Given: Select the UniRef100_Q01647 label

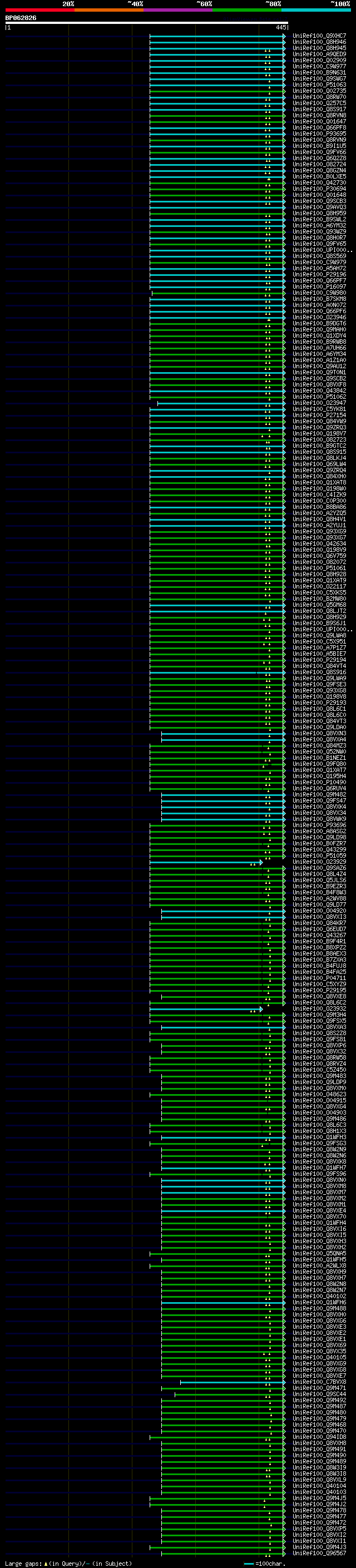Looking at the screenshot, I should tap(319, 121).
